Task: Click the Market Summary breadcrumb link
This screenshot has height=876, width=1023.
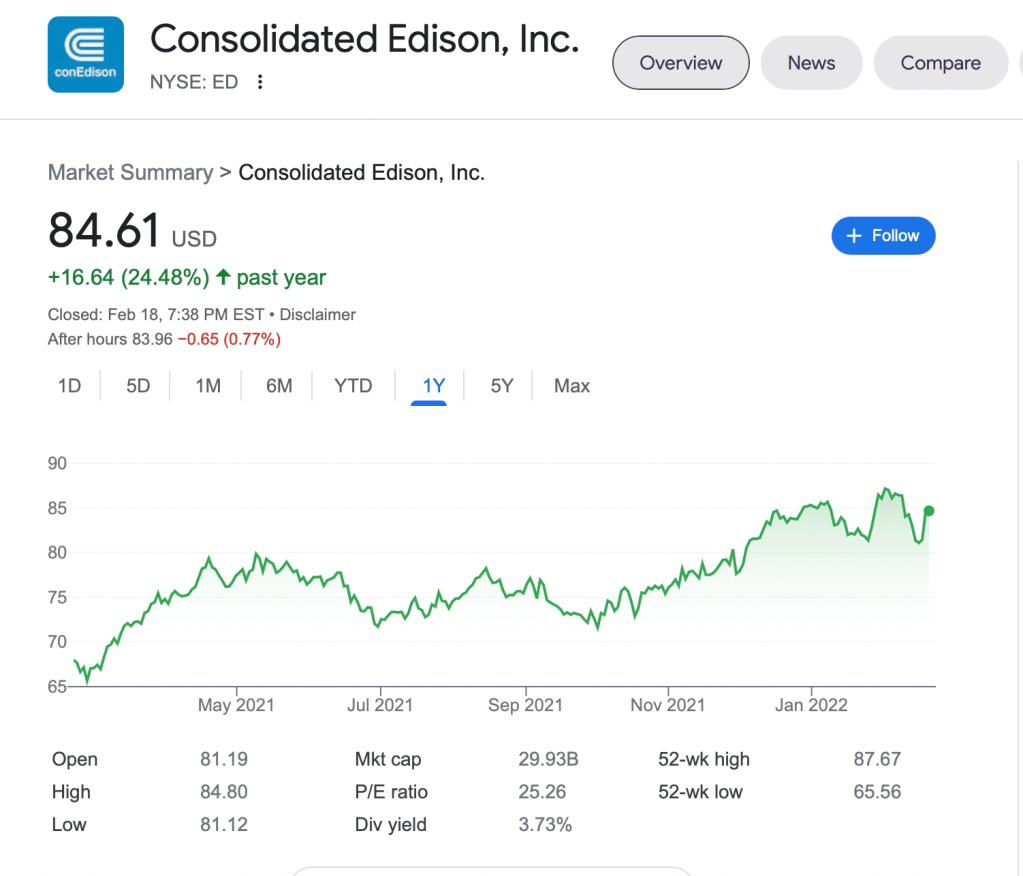Action: click(x=130, y=173)
